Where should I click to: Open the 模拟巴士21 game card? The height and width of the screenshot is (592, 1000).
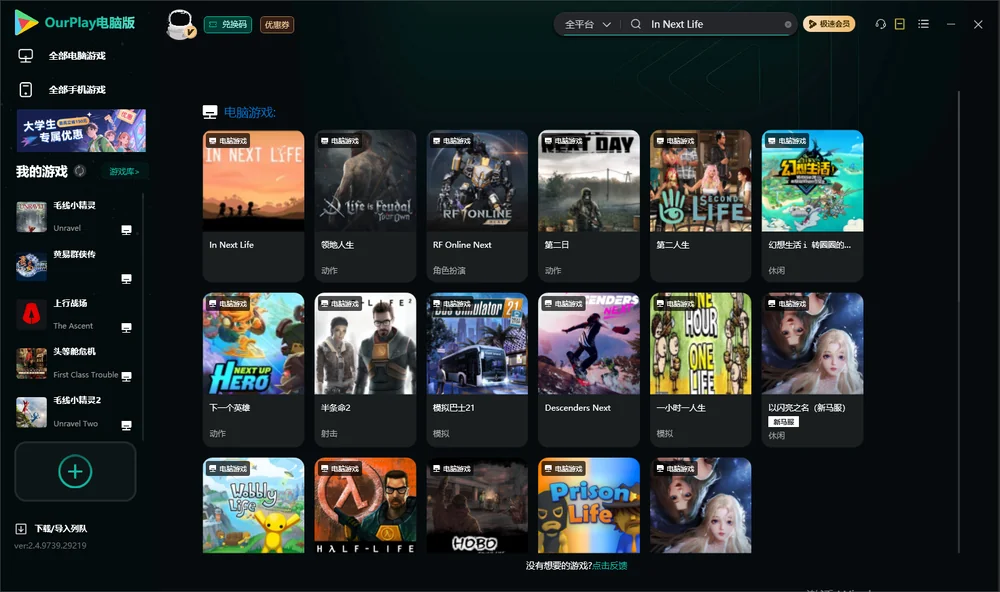tap(477, 369)
